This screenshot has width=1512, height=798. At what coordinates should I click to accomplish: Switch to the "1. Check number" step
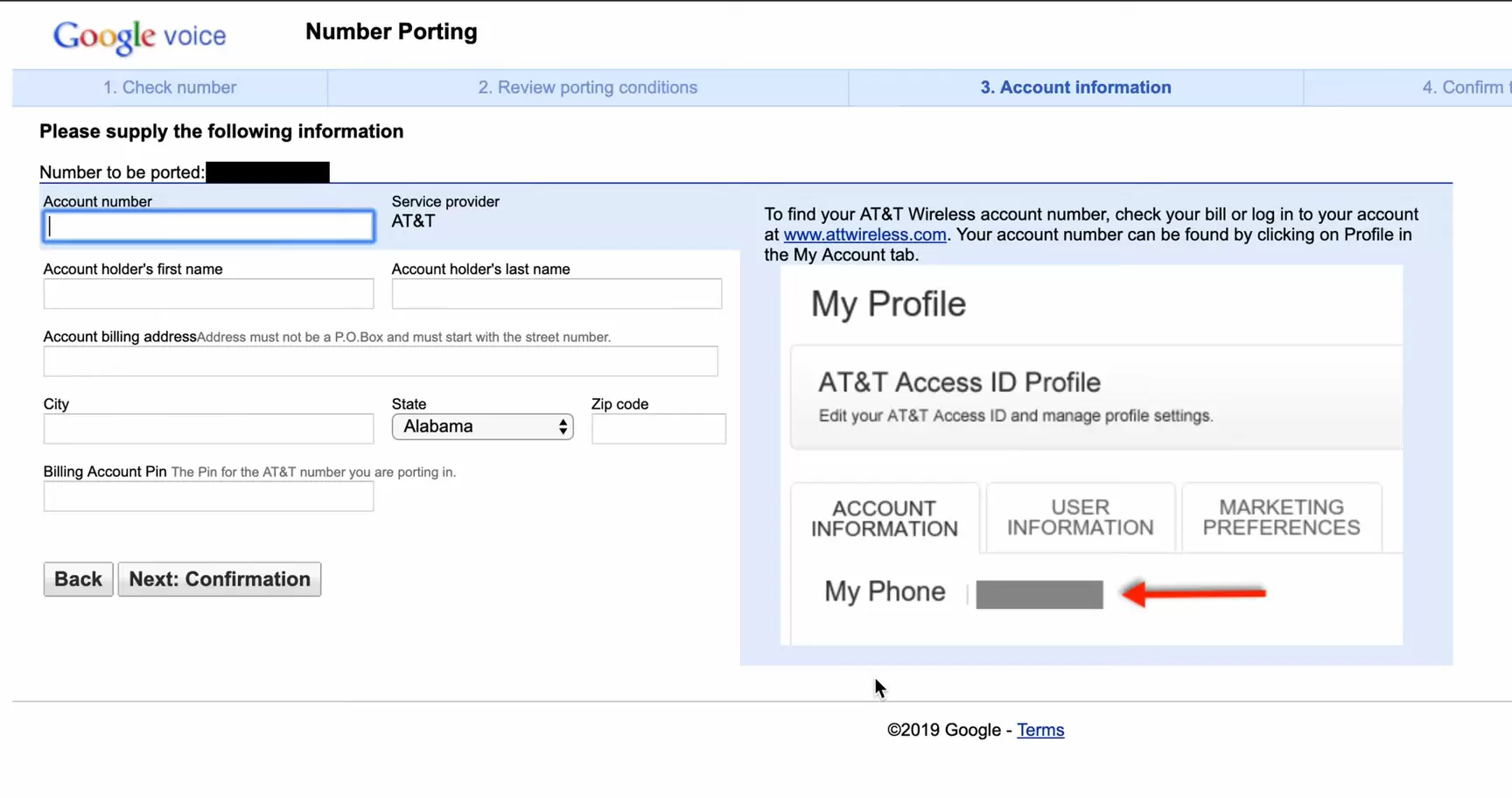point(169,87)
